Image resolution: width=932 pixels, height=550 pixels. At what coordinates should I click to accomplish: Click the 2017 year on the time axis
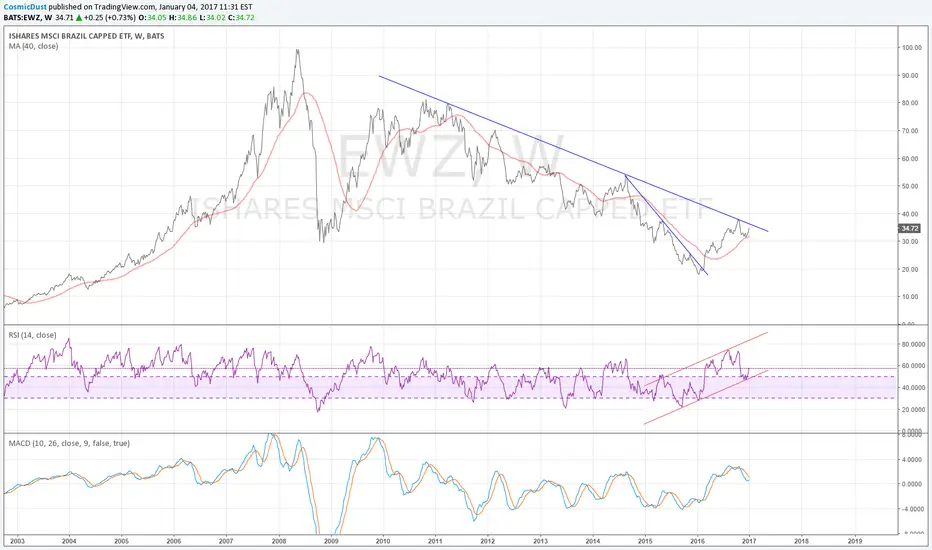point(749,541)
